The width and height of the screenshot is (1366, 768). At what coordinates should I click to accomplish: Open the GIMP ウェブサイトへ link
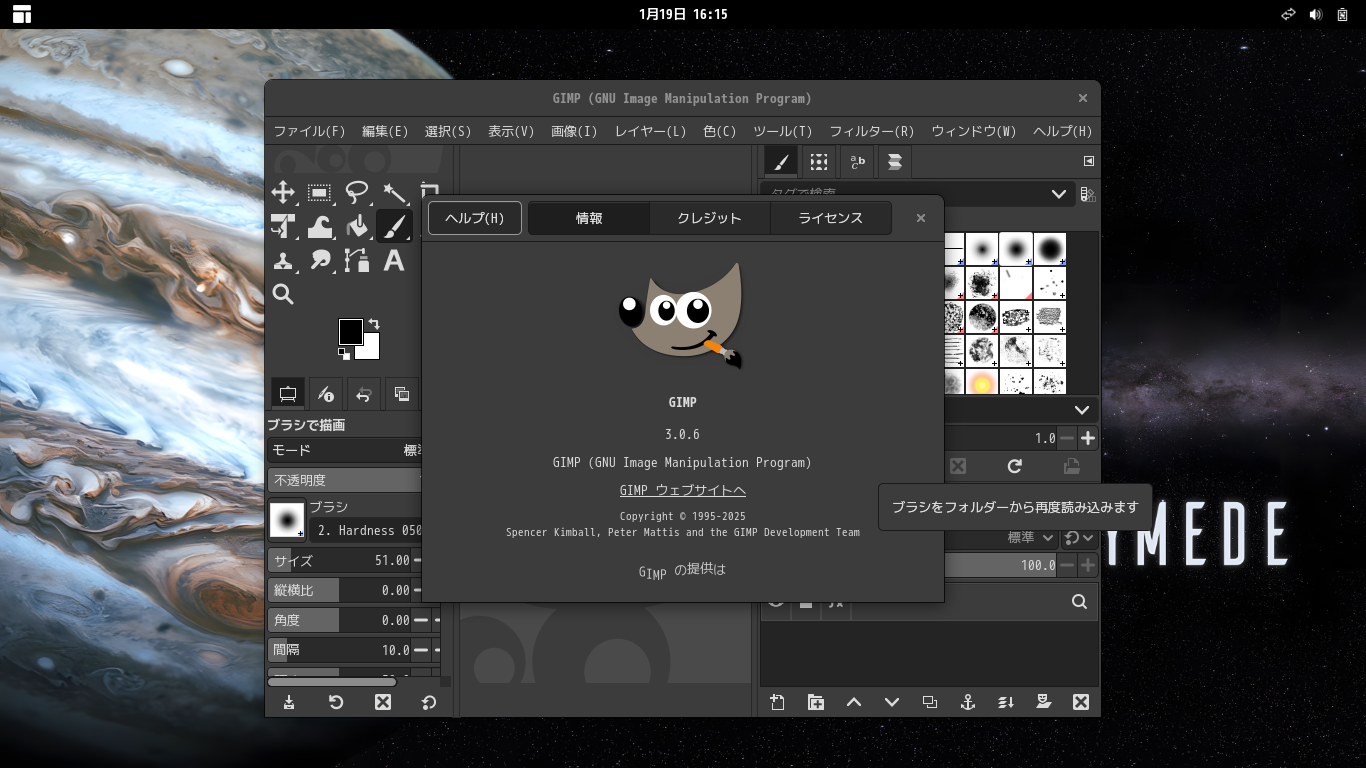coord(682,490)
